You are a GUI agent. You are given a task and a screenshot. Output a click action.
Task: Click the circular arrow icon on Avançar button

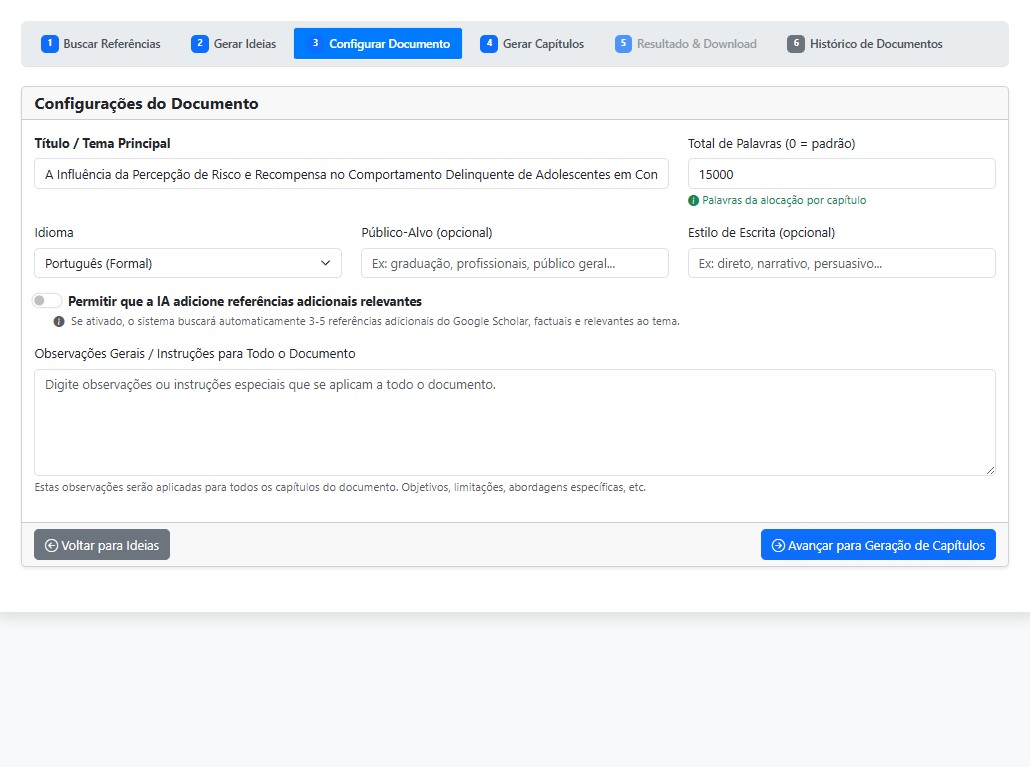click(777, 545)
